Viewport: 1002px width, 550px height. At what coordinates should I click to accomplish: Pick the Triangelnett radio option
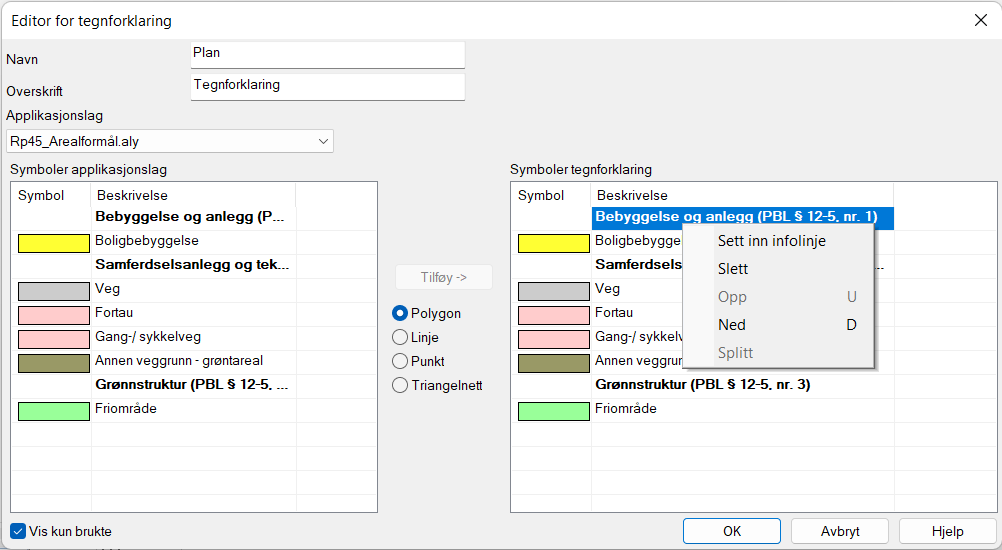click(x=401, y=386)
